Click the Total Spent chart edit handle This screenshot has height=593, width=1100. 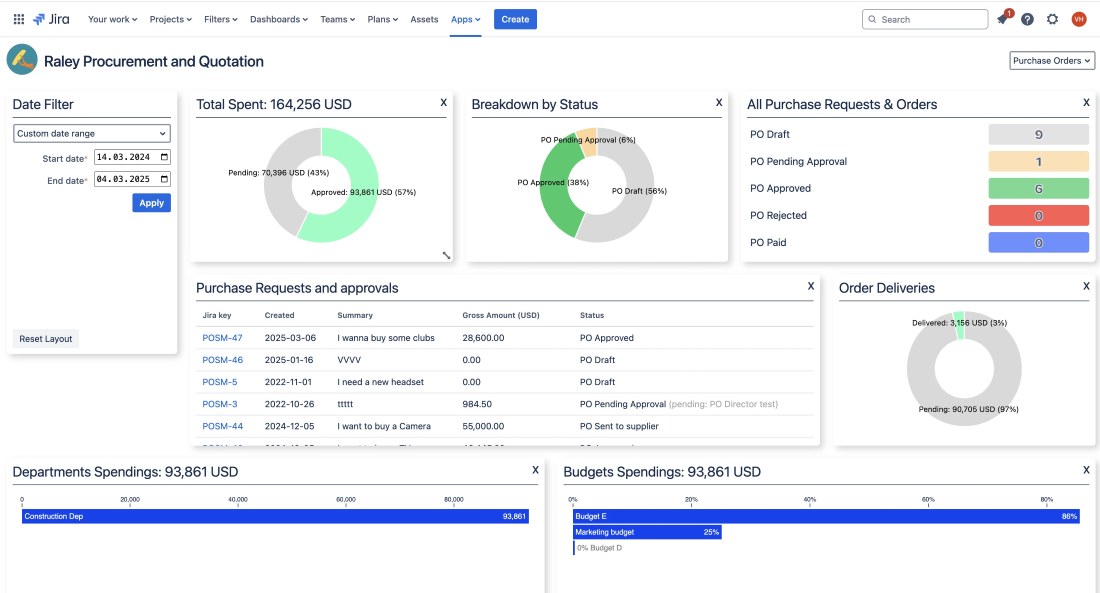pos(444,253)
